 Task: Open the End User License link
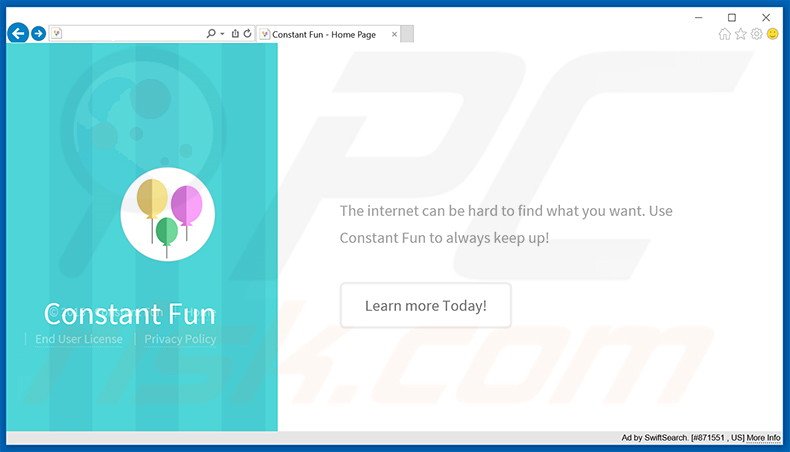coord(79,339)
